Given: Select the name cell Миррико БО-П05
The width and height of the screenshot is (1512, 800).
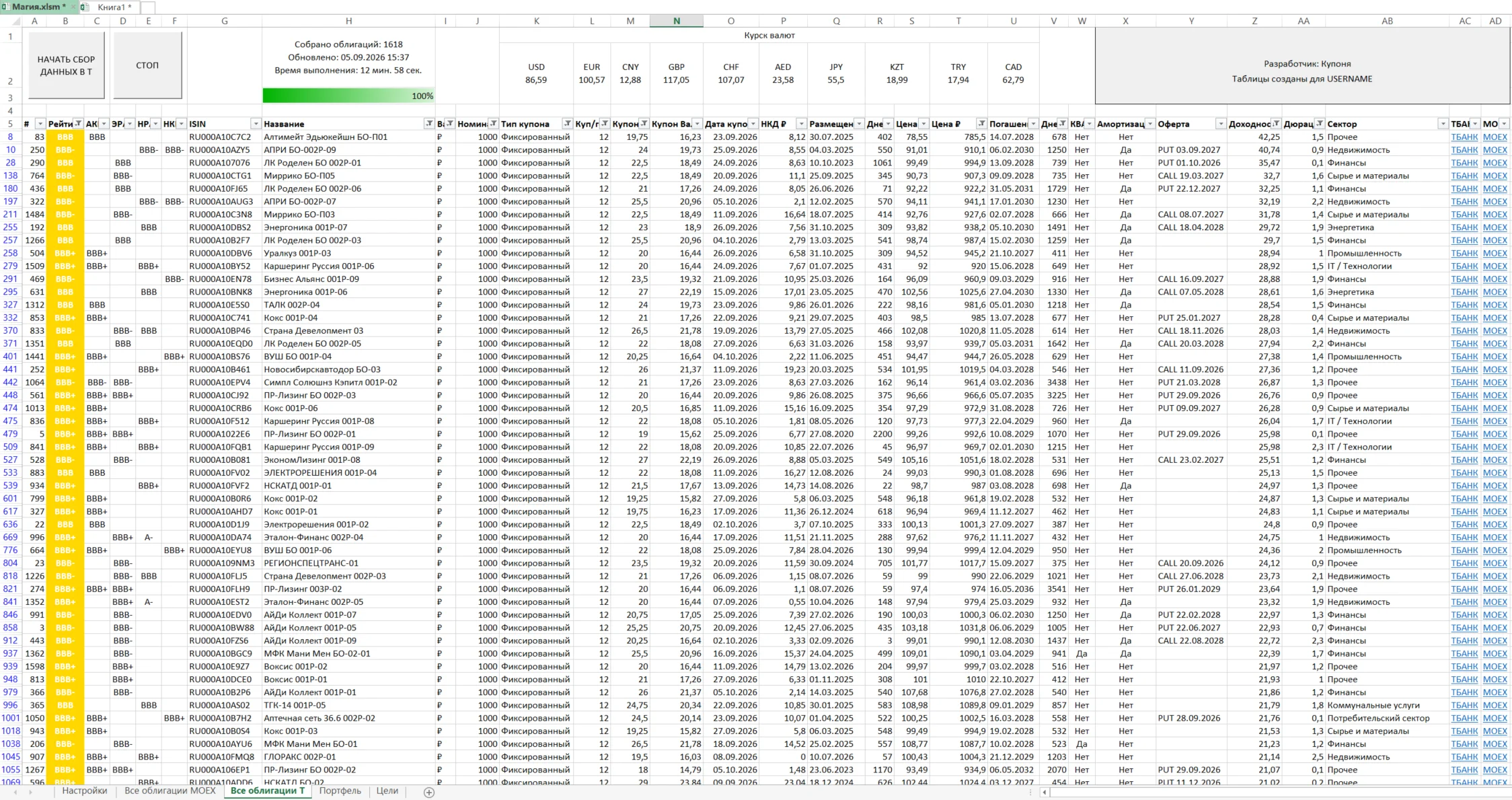Looking at the screenshot, I should click(x=348, y=176).
